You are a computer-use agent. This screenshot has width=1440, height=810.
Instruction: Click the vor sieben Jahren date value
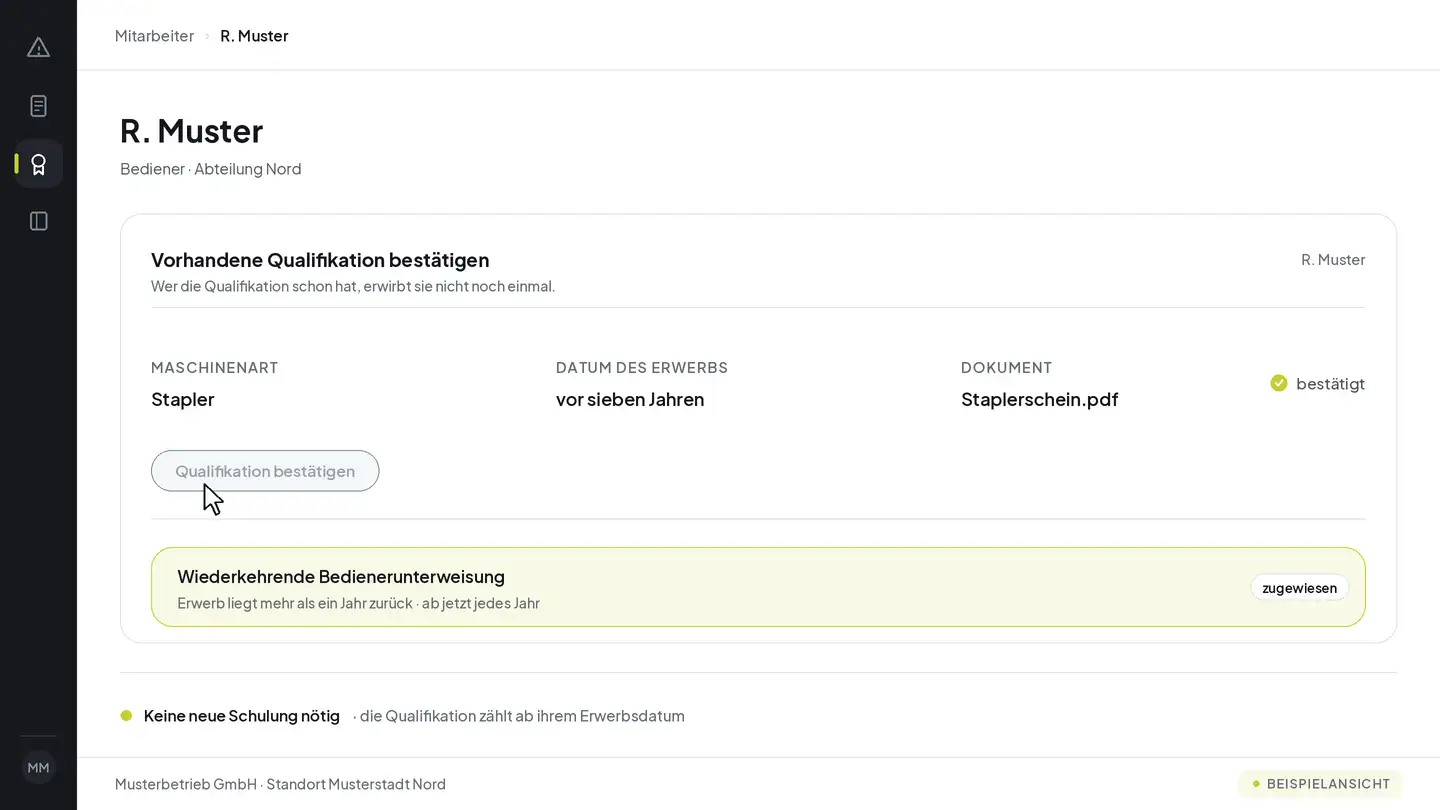pyautogui.click(x=630, y=399)
